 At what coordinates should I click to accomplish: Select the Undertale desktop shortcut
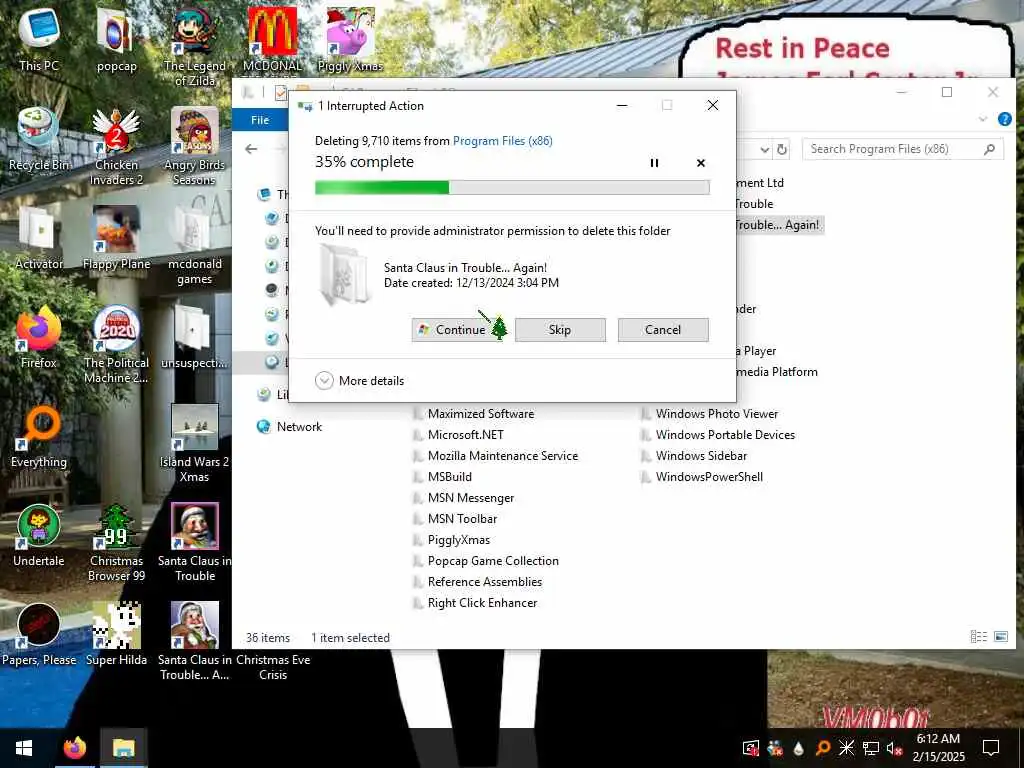(x=39, y=535)
